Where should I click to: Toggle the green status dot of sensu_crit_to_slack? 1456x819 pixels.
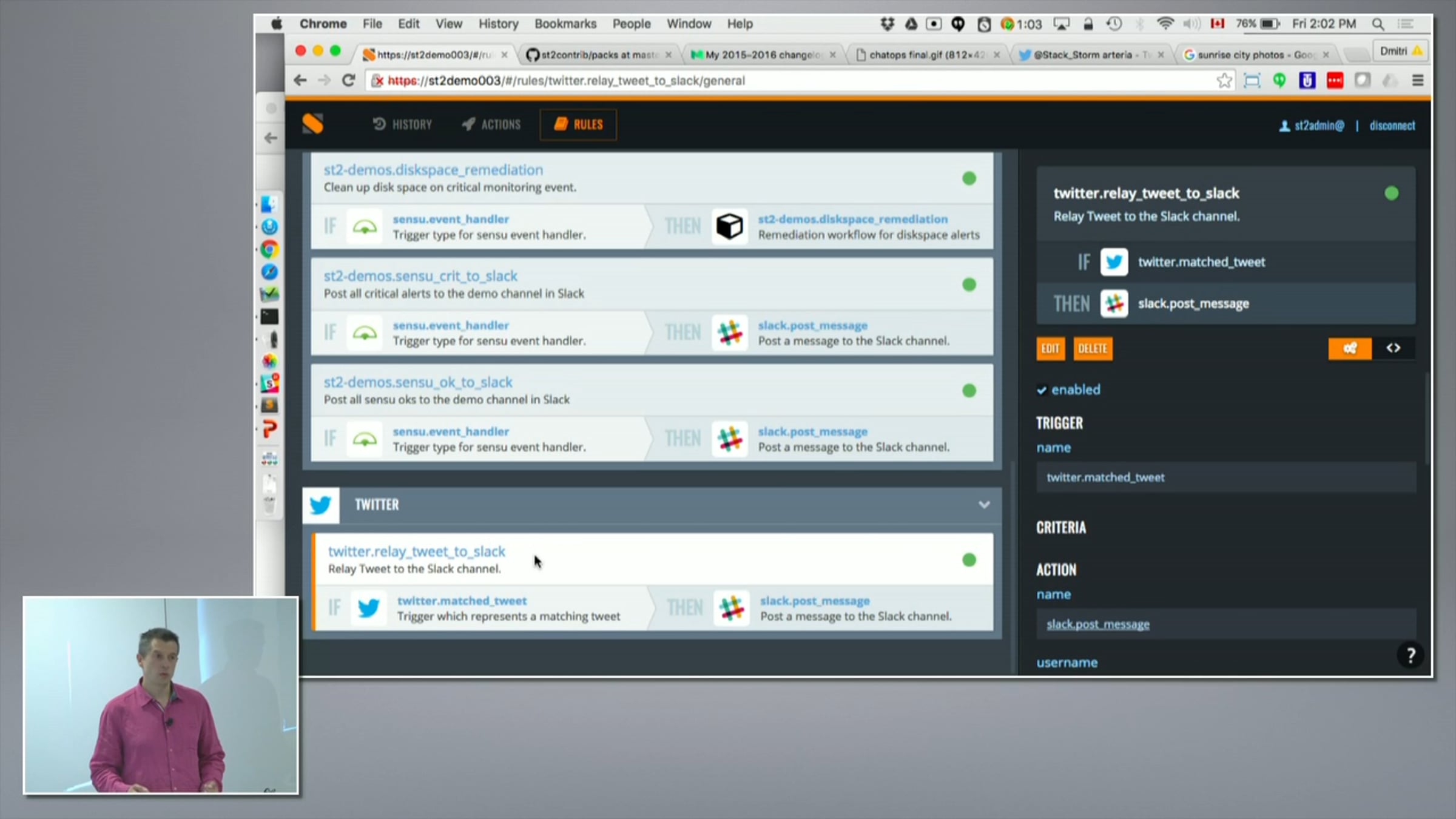[969, 285]
